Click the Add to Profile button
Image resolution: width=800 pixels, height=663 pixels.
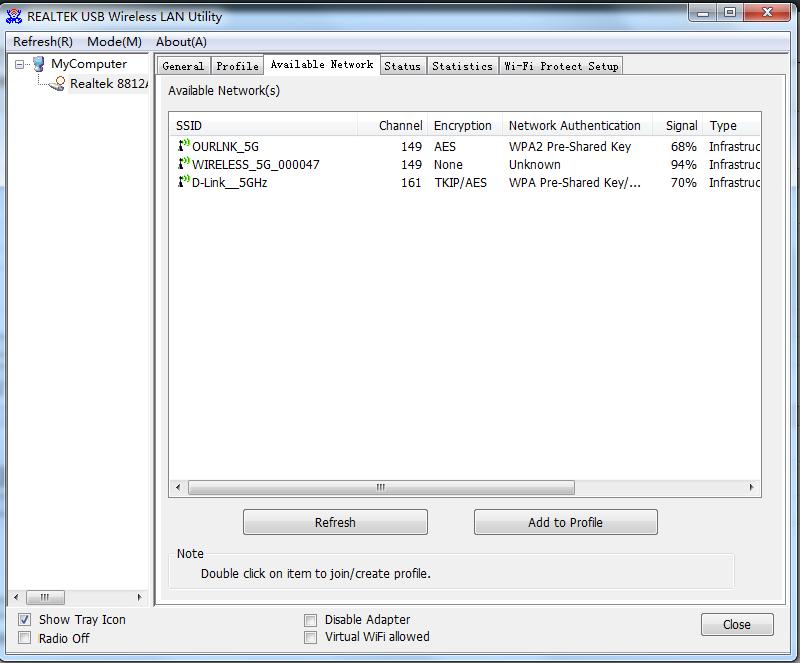pyautogui.click(x=566, y=522)
